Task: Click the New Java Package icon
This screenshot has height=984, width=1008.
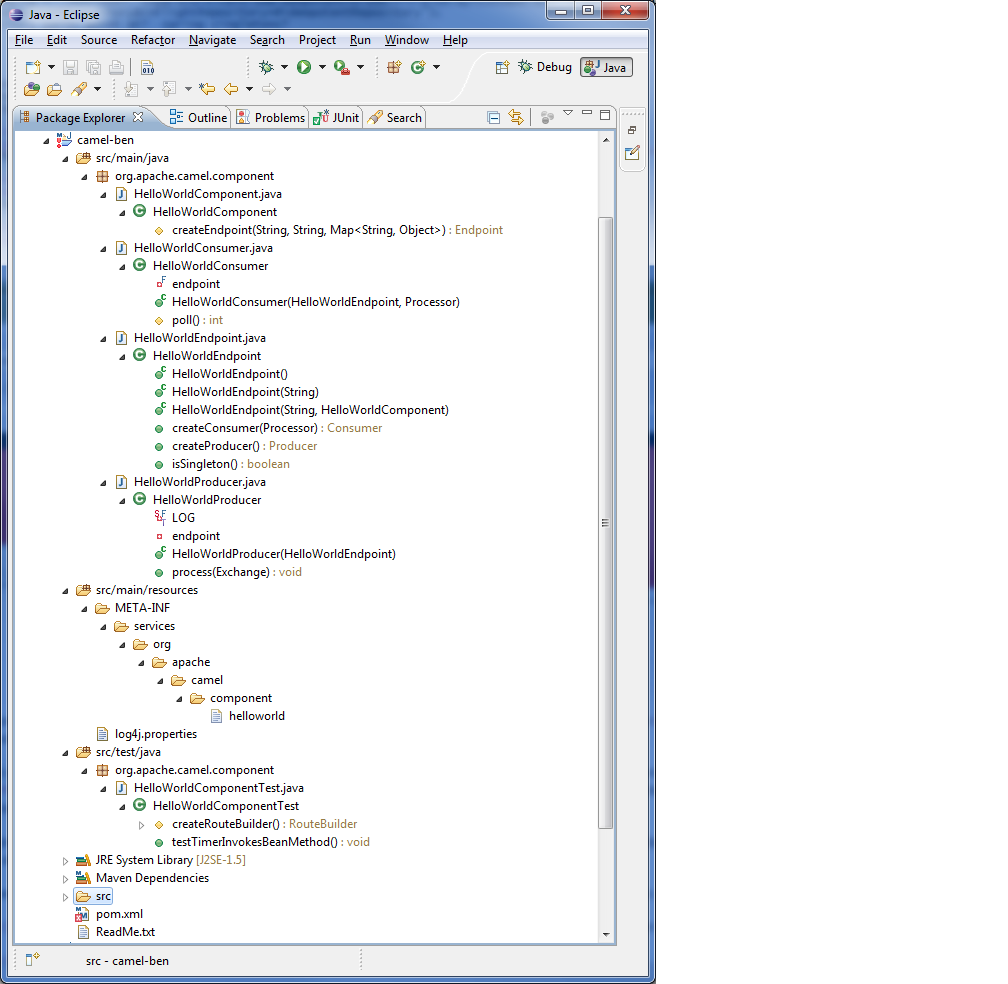Action: coord(394,67)
